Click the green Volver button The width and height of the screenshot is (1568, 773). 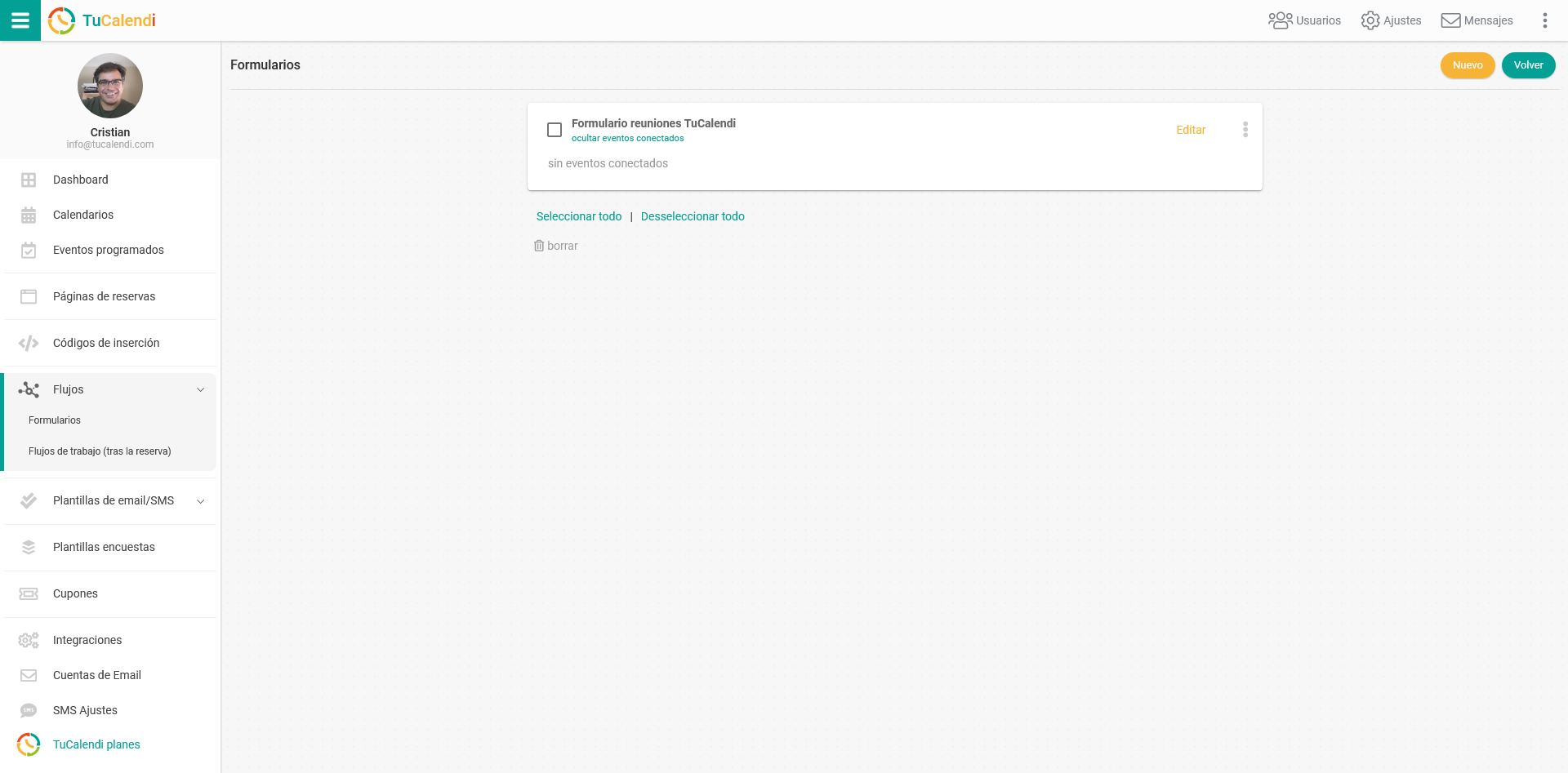click(1528, 65)
